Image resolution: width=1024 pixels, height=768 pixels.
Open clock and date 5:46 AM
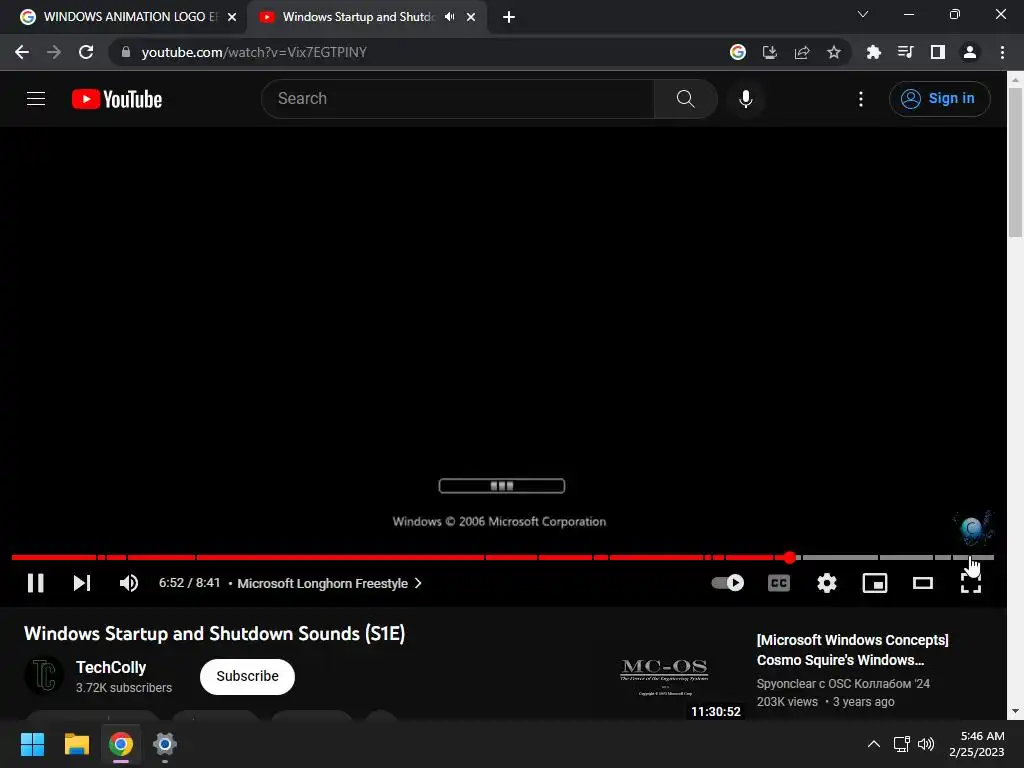click(x=976, y=744)
